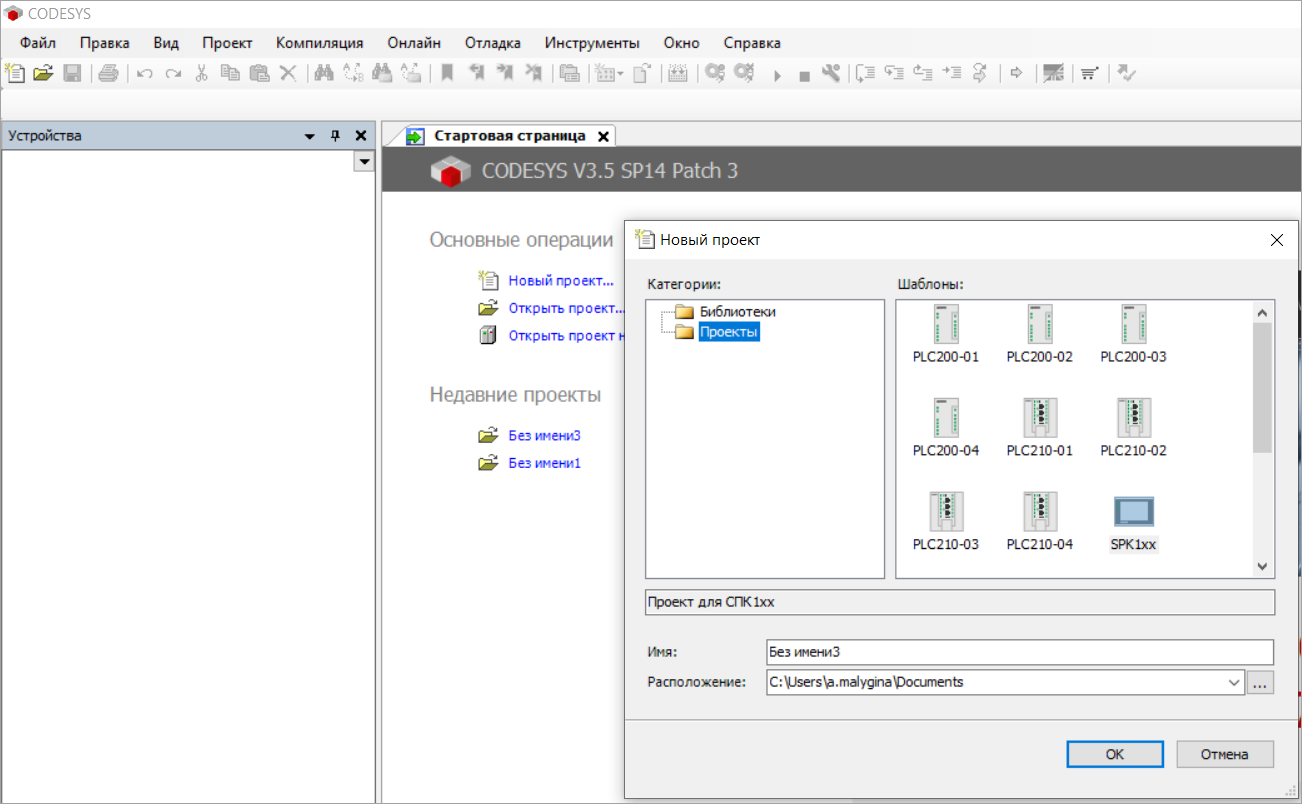
Task: Open the Инструменты menu
Action: pyautogui.click(x=592, y=43)
